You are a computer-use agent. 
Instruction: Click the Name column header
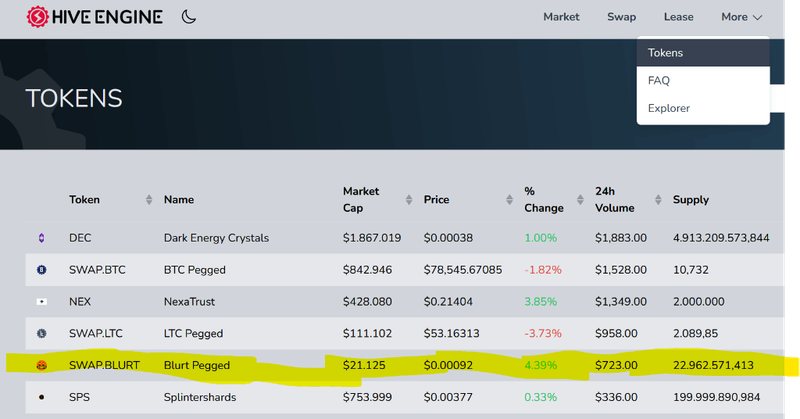179,200
